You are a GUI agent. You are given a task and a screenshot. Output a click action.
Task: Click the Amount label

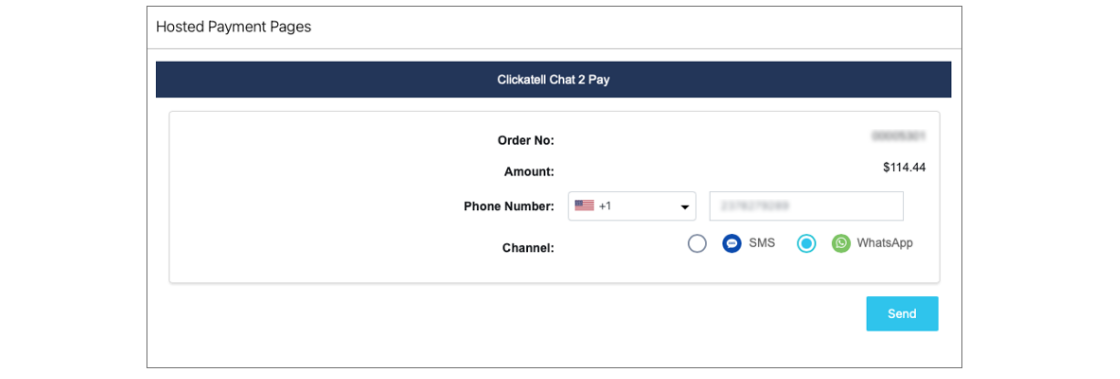coord(529,172)
